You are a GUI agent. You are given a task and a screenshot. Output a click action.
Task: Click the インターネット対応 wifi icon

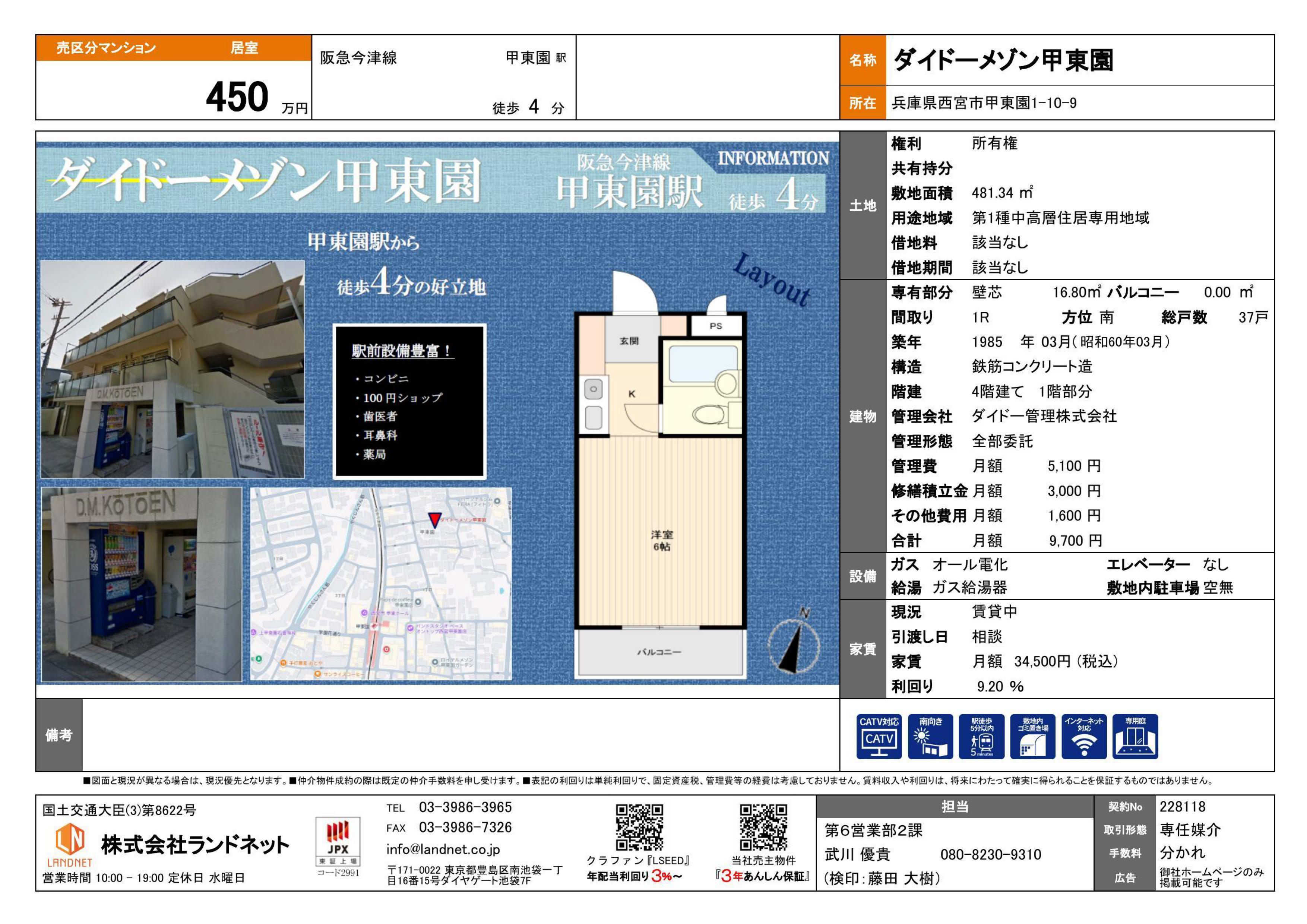tap(1084, 736)
